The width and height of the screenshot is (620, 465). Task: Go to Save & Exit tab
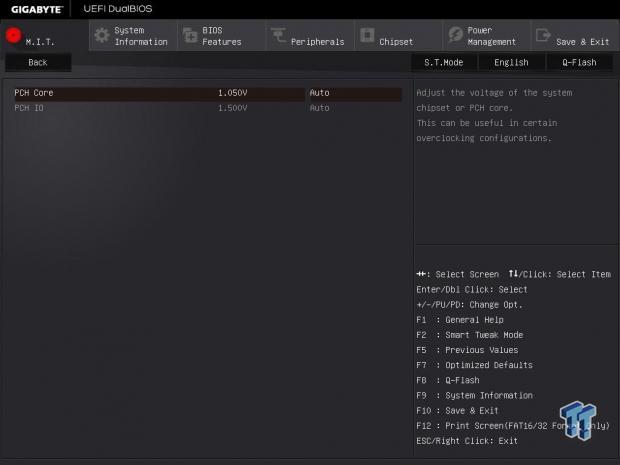point(582,42)
